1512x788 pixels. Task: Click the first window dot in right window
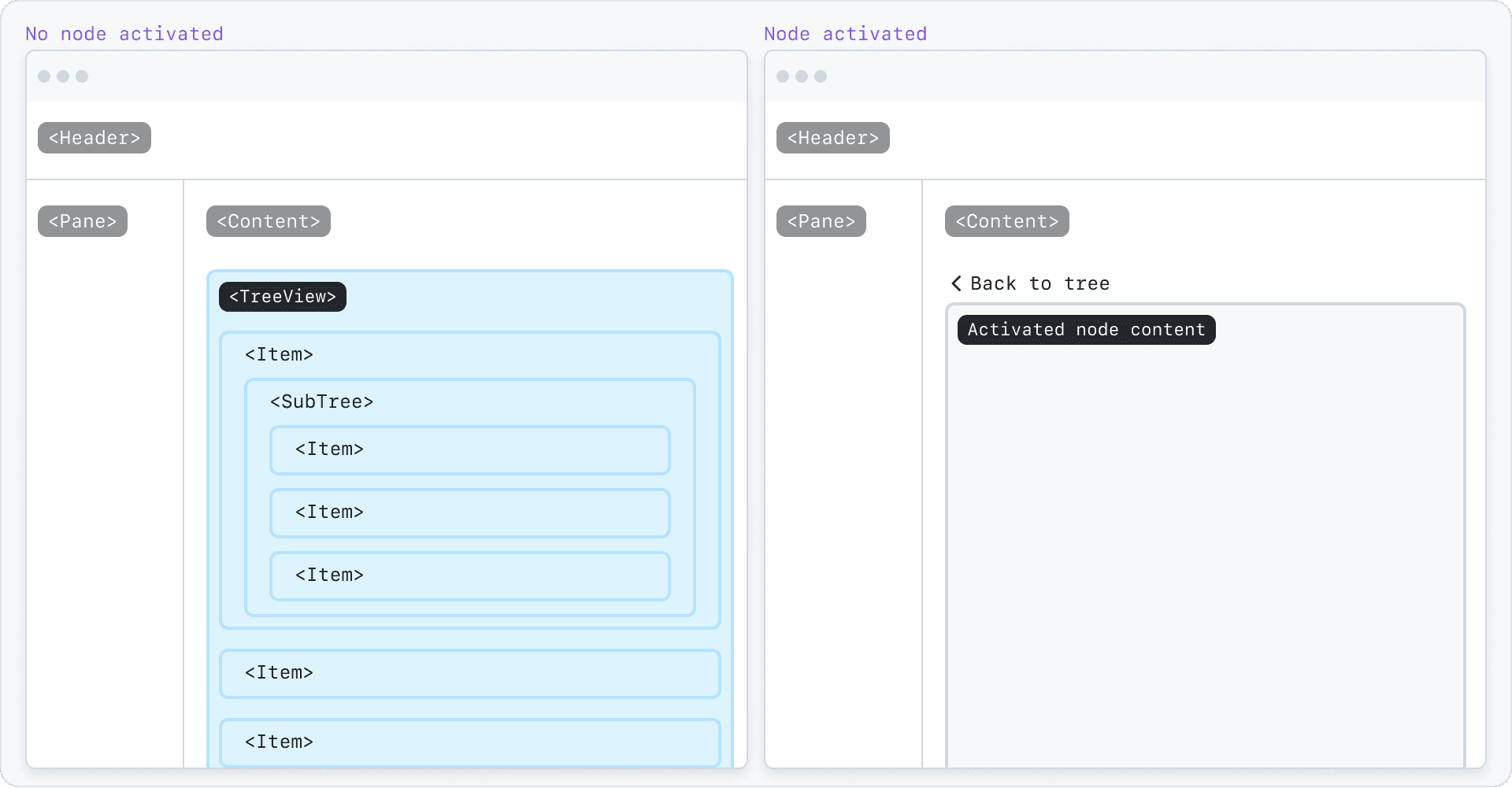[783, 76]
